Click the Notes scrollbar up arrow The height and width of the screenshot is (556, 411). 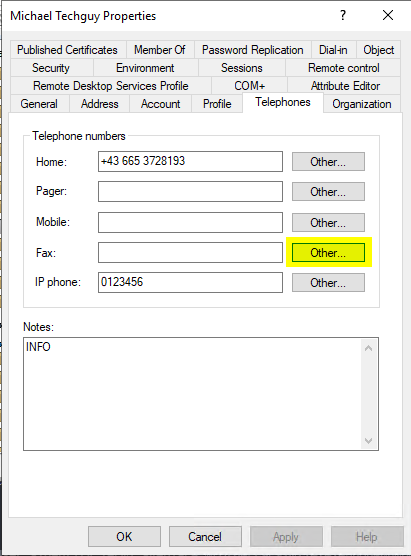(x=368, y=348)
